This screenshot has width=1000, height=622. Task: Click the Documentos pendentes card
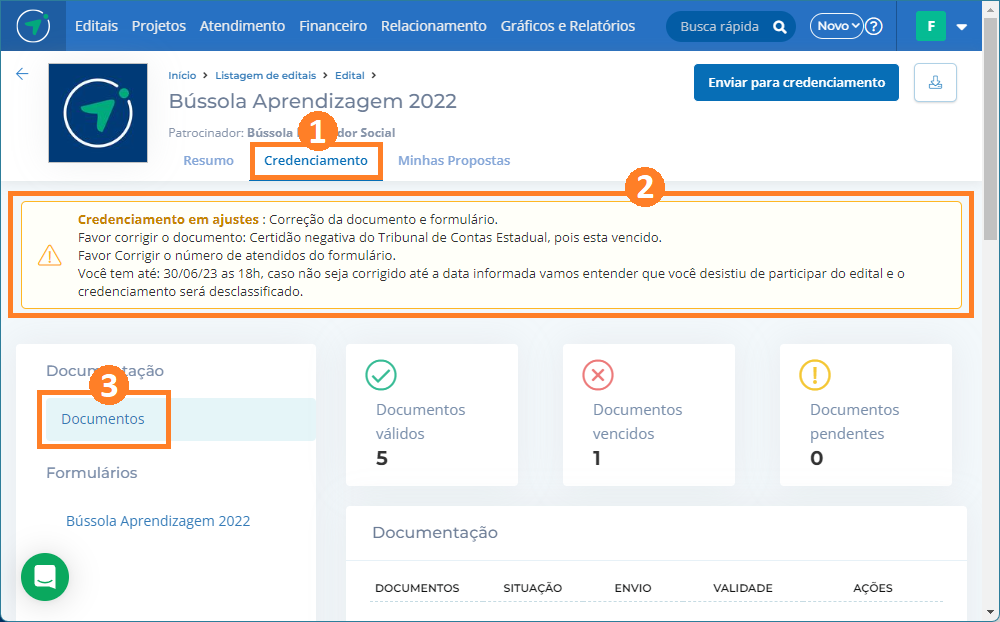tap(865, 415)
